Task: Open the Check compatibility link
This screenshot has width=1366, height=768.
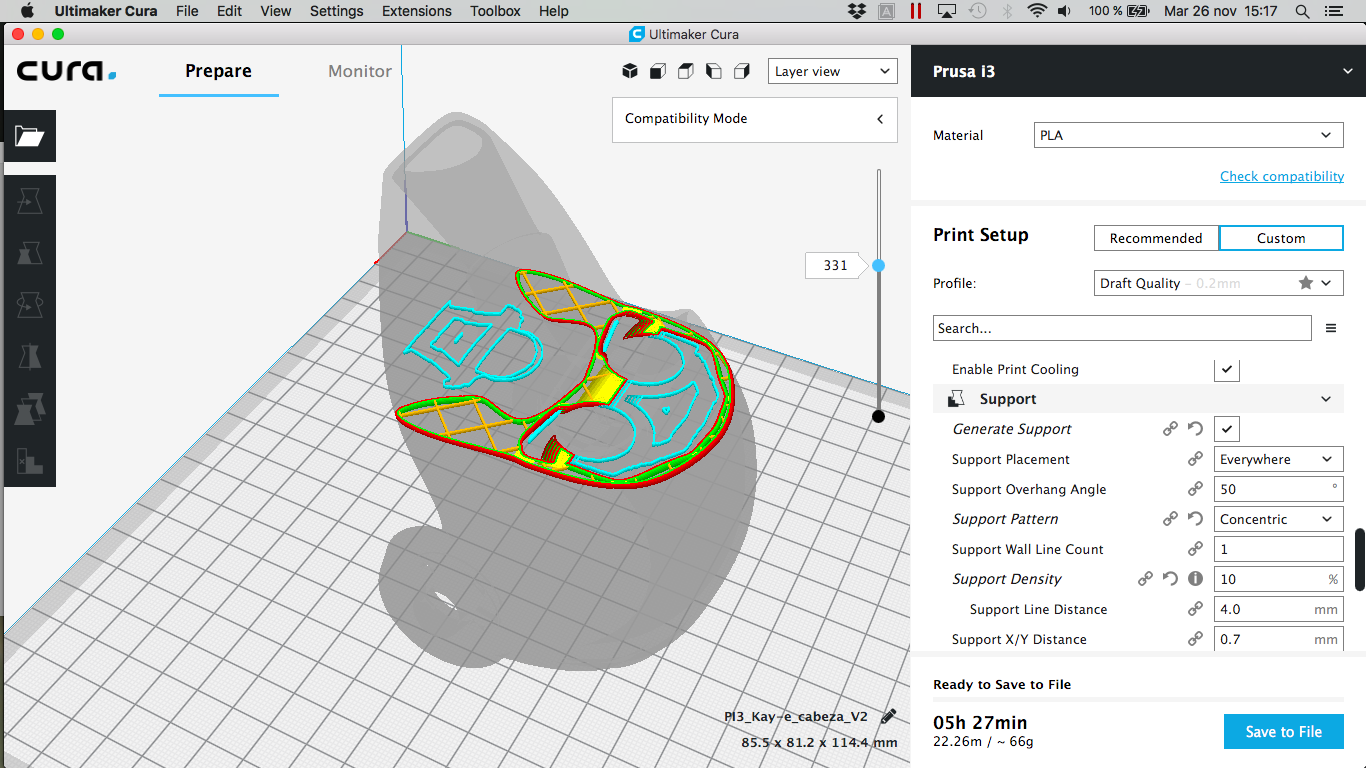Action: [x=1281, y=176]
